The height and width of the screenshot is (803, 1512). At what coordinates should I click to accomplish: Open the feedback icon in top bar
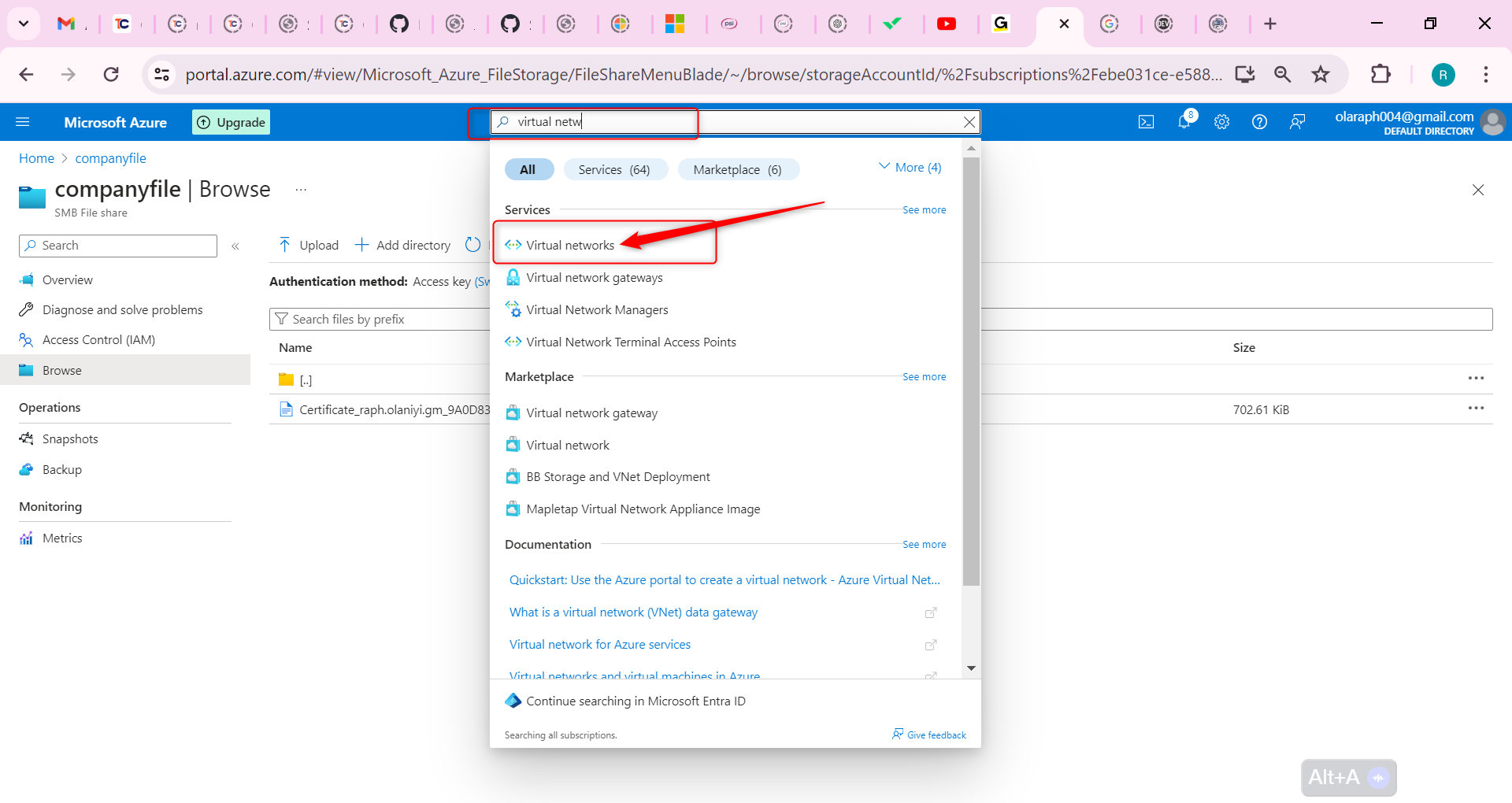pos(1298,122)
